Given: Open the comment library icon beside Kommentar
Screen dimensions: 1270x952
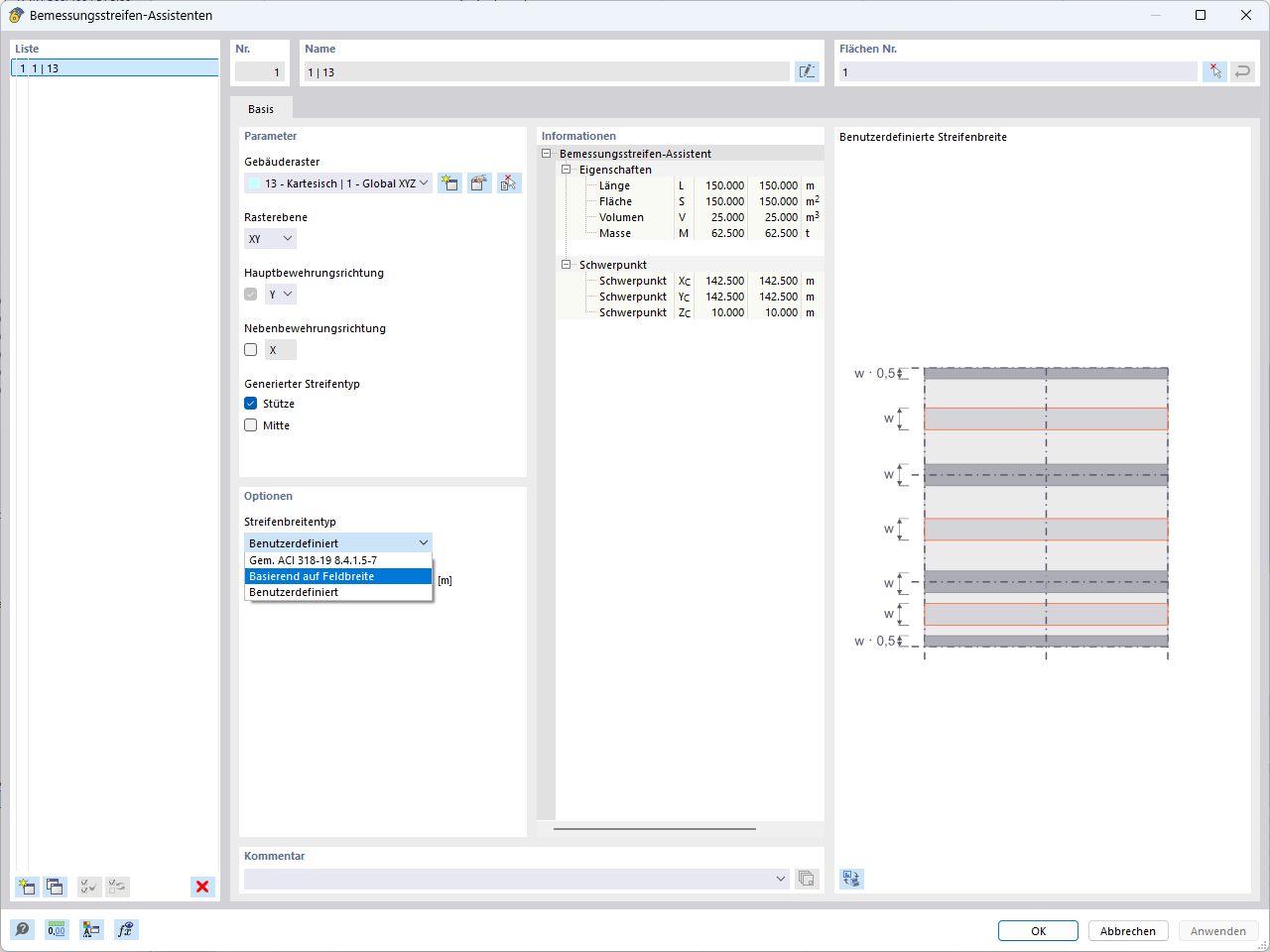Looking at the screenshot, I should pyautogui.click(x=807, y=879).
